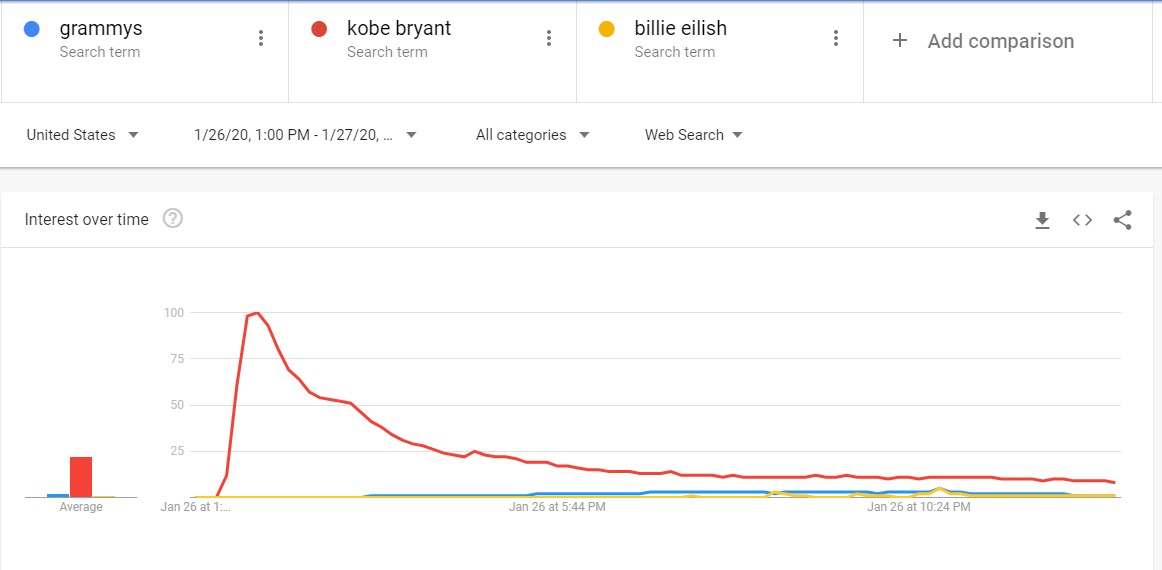
Task: Open the Web Search type dropdown
Action: 693,135
